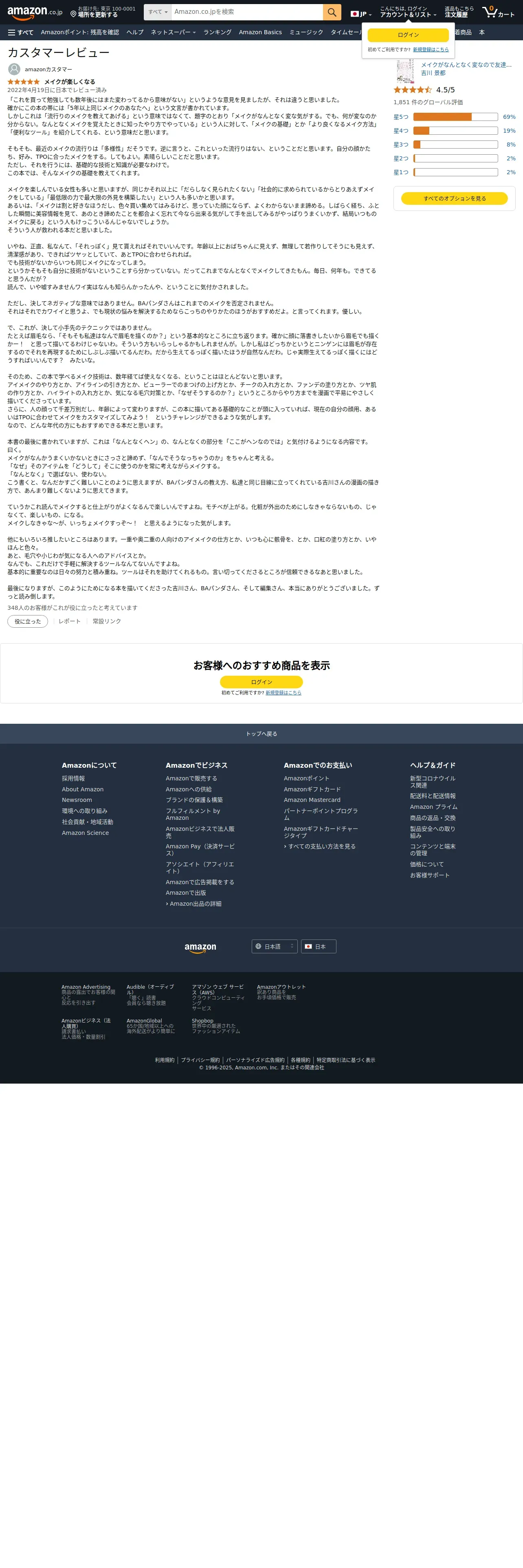Click author 吉川 景都 link

point(433,73)
